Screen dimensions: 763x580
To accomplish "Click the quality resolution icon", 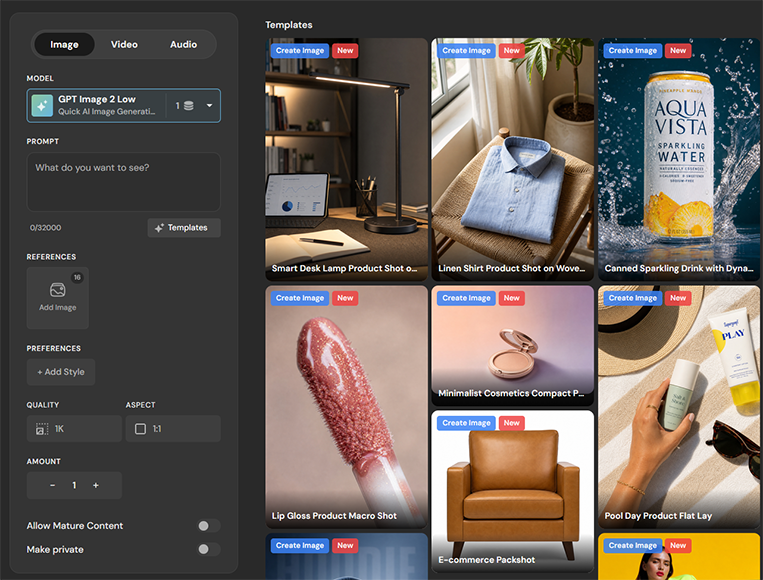I will pyautogui.click(x=42, y=429).
